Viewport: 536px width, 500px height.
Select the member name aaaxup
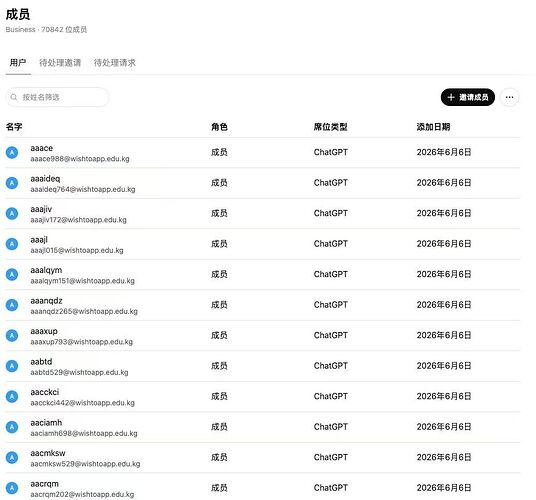coord(44,331)
